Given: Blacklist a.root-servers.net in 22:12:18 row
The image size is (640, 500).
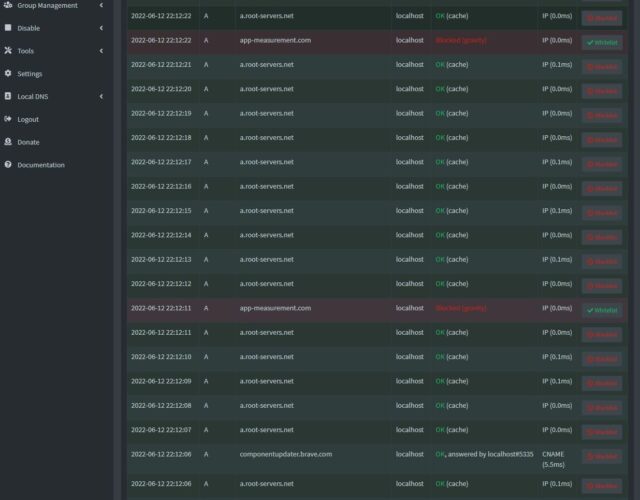Looking at the screenshot, I should click(x=602, y=140).
